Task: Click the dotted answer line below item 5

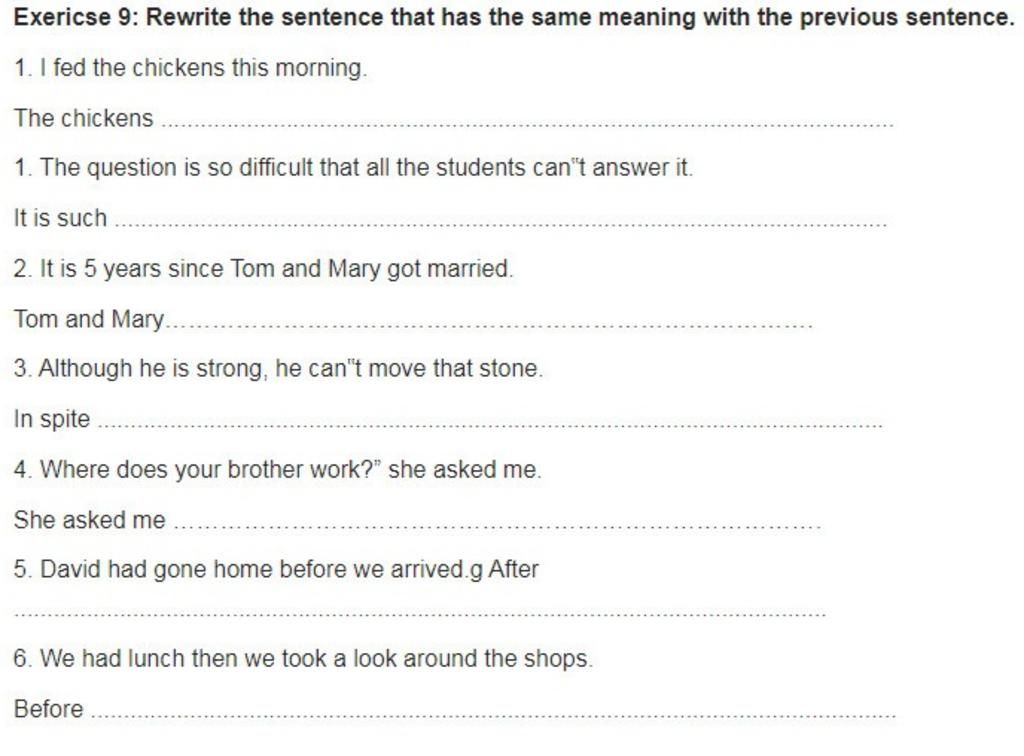Action: pos(420,614)
